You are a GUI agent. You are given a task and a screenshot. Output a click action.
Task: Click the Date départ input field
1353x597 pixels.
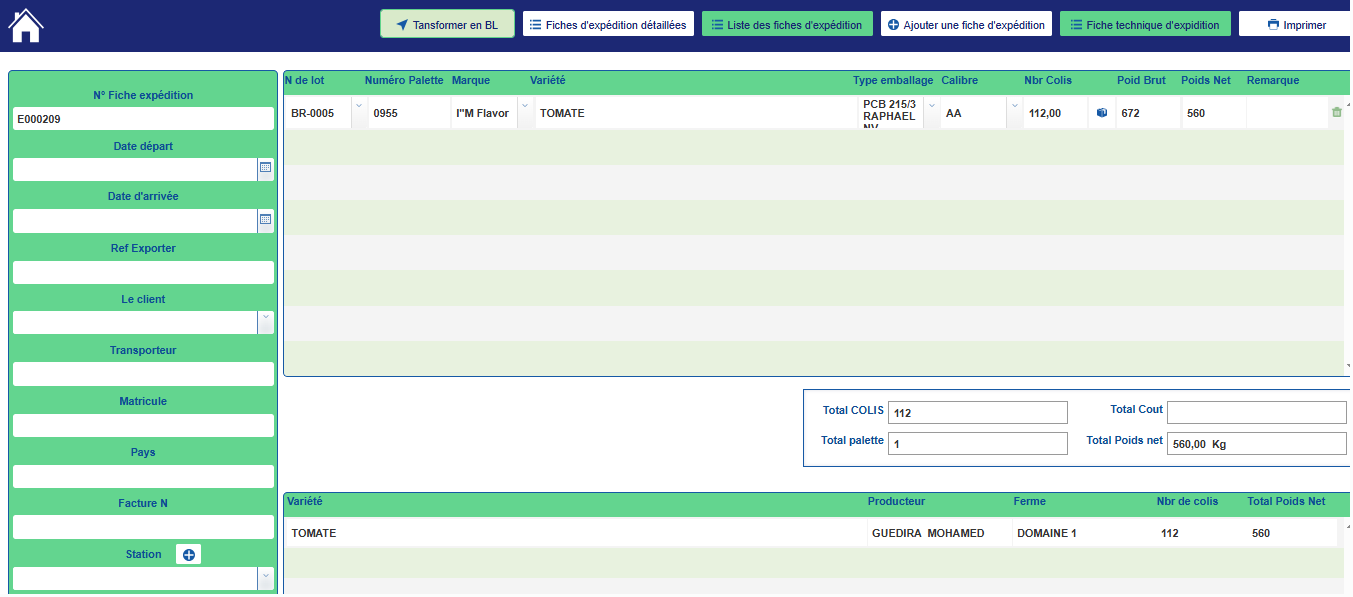pos(135,169)
